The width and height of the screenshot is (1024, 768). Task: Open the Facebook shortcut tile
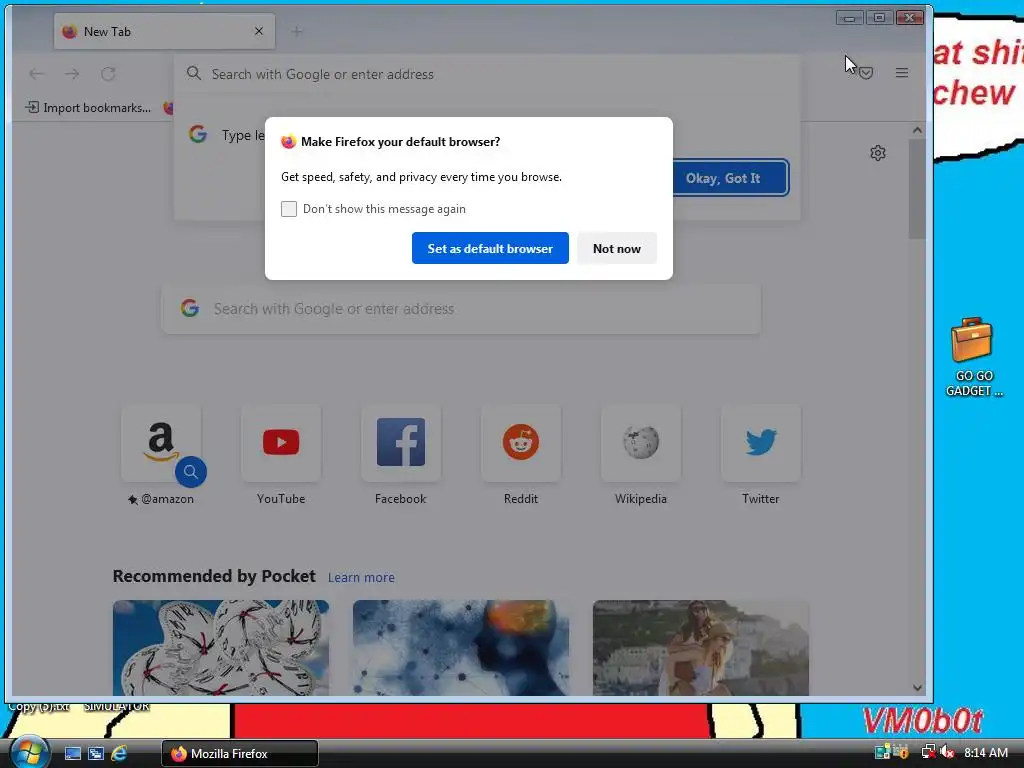tap(401, 443)
